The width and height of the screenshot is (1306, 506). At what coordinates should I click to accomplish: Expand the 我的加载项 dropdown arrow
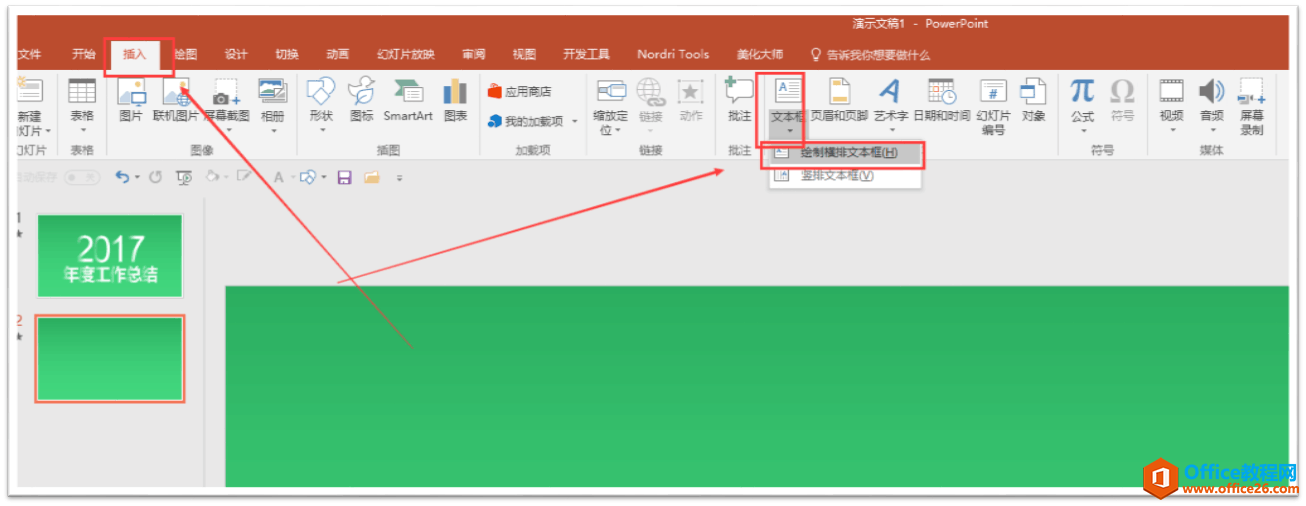(x=575, y=122)
